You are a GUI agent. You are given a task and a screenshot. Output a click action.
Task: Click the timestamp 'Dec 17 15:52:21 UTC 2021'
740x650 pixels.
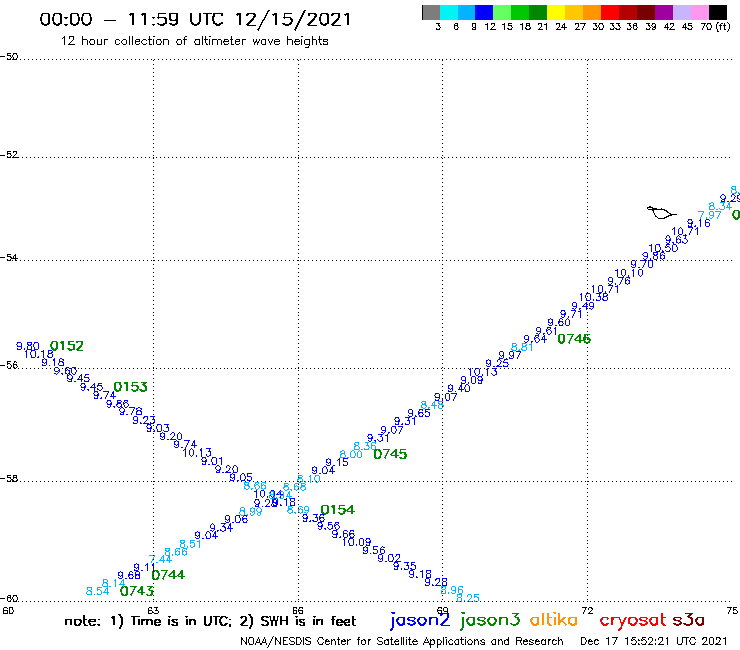[654, 641]
